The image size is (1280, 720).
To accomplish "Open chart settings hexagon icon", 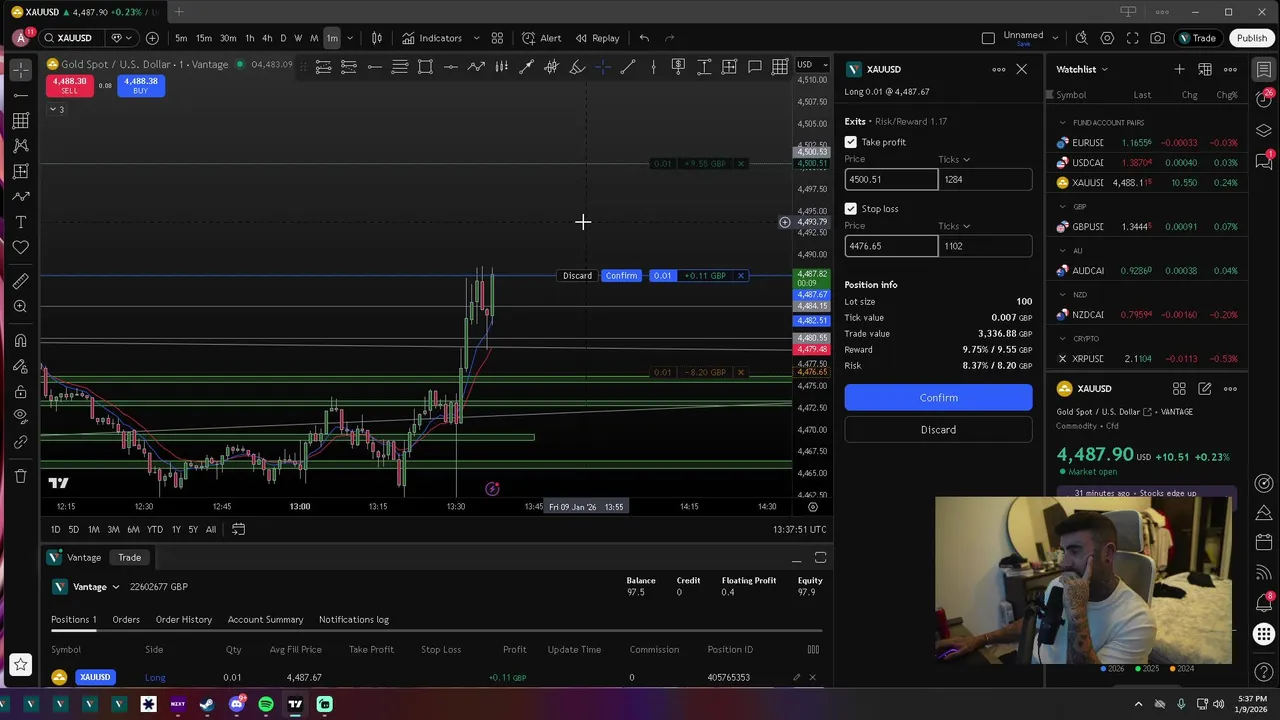I will [x=1107, y=38].
